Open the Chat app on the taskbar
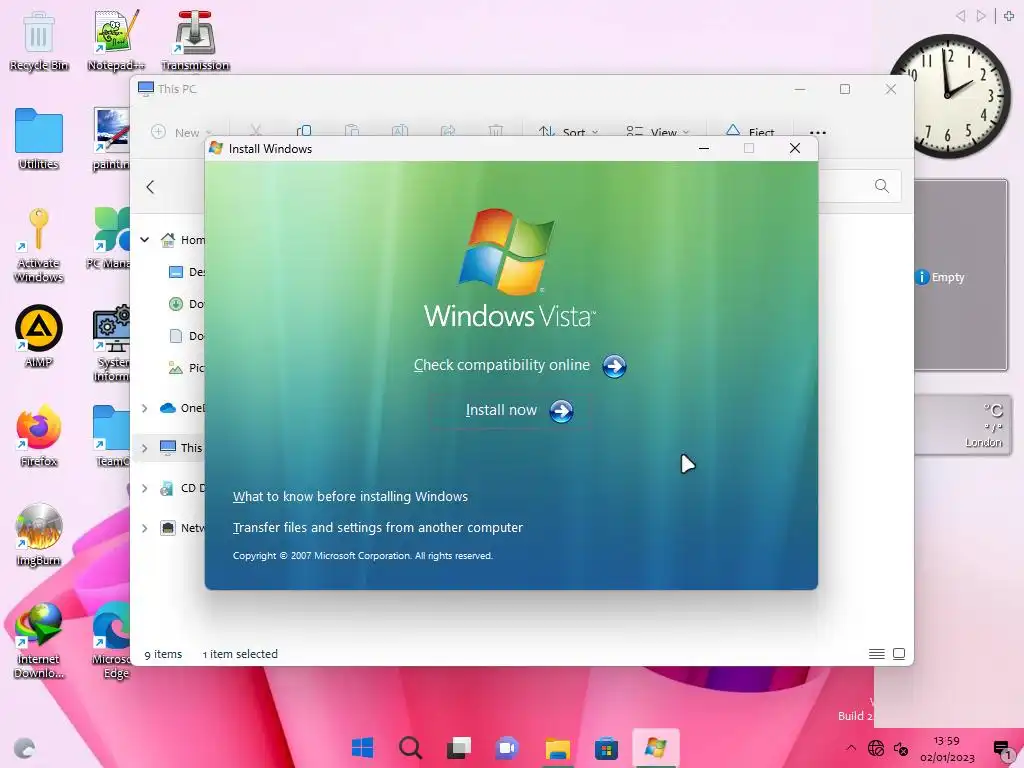Image resolution: width=1024 pixels, height=768 pixels. 507,747
